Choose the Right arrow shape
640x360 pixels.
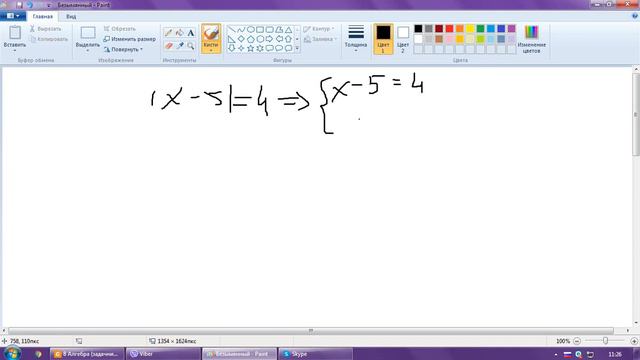pos(269,39)
